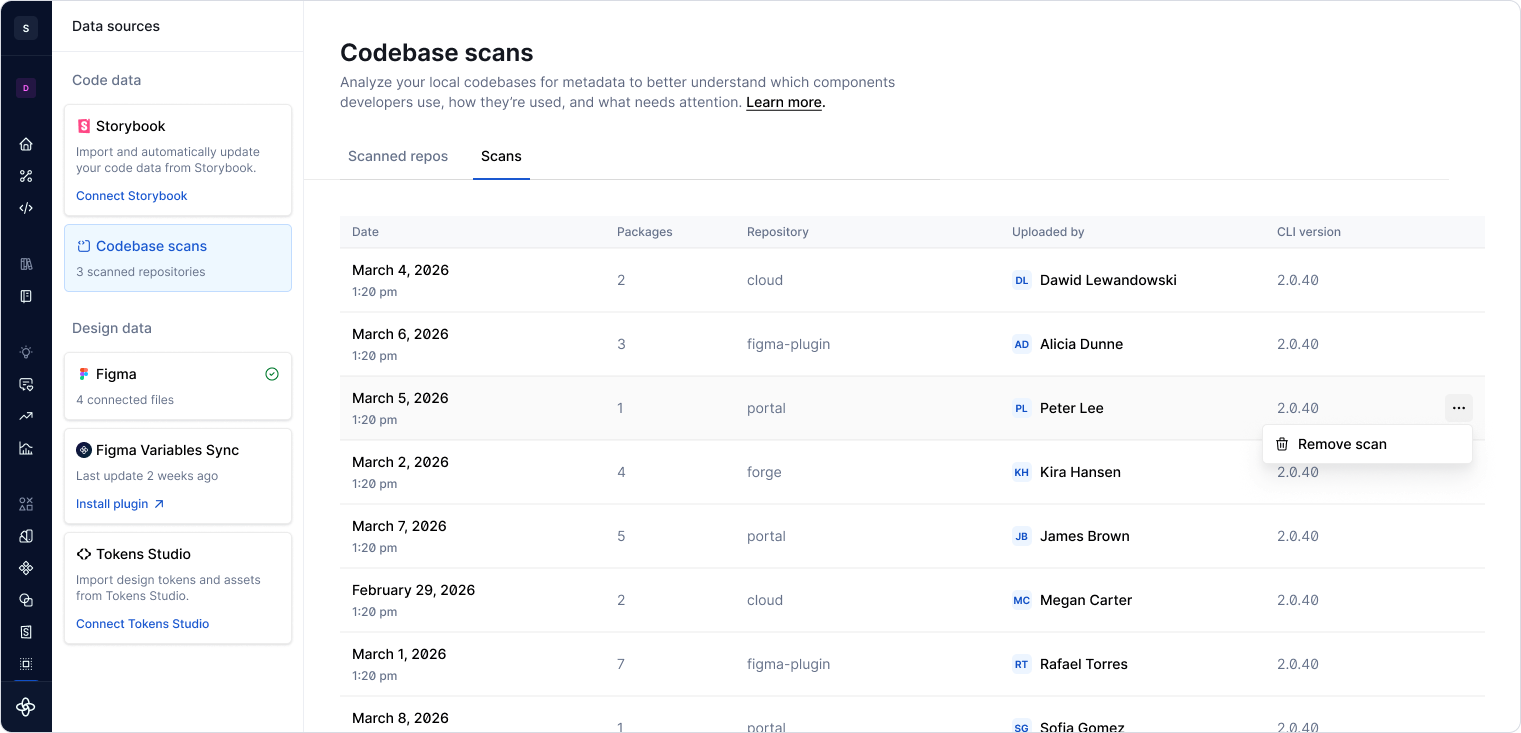Switch to the Scanned repos tab
Screen dimensions: 1521x733
[x=398, y=156]
